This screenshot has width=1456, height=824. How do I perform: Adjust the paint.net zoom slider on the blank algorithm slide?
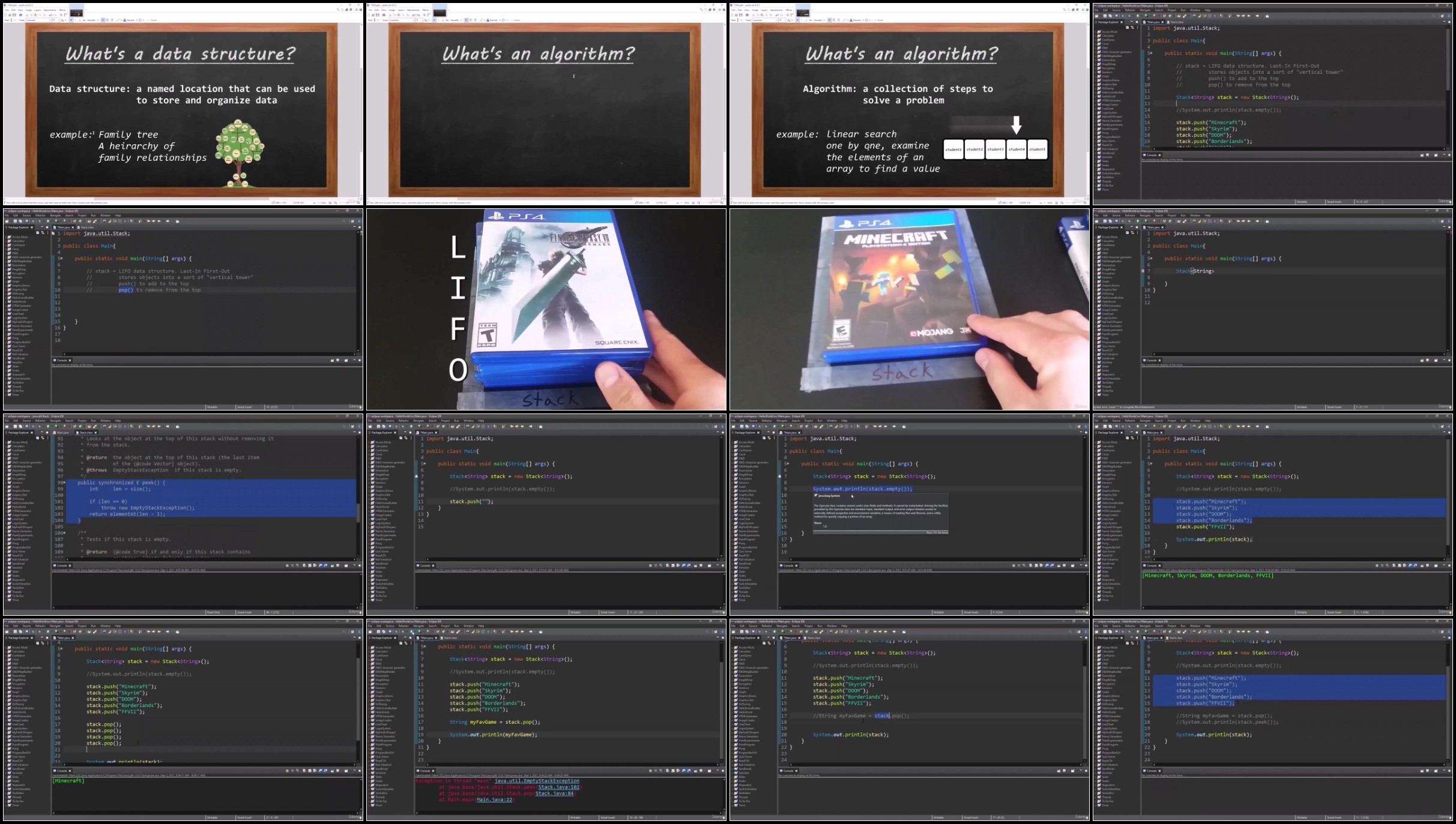710,203
